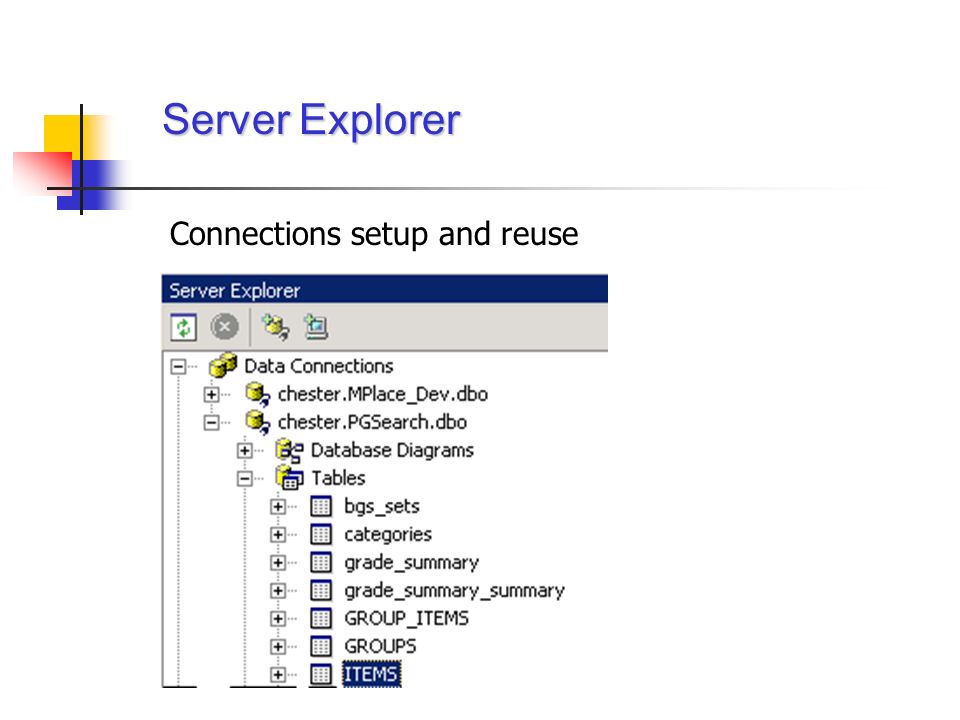Expand the categories table node
This screenshot has width=960, height=720.
278,535
